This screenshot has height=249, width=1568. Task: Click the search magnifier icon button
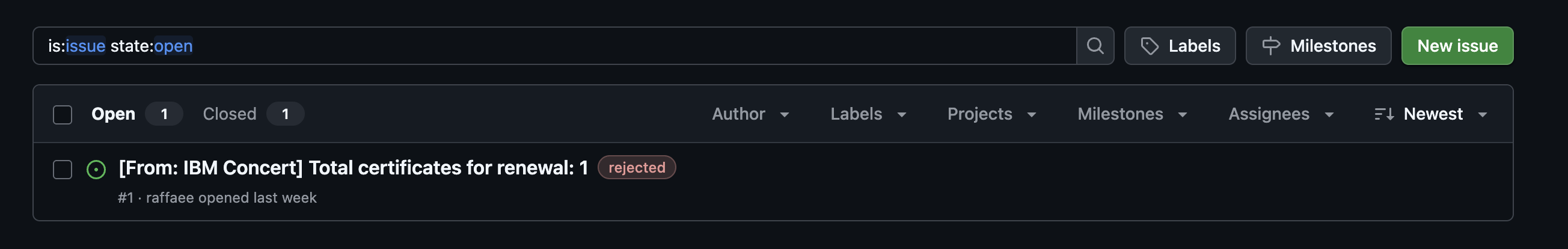(1094, 46)
